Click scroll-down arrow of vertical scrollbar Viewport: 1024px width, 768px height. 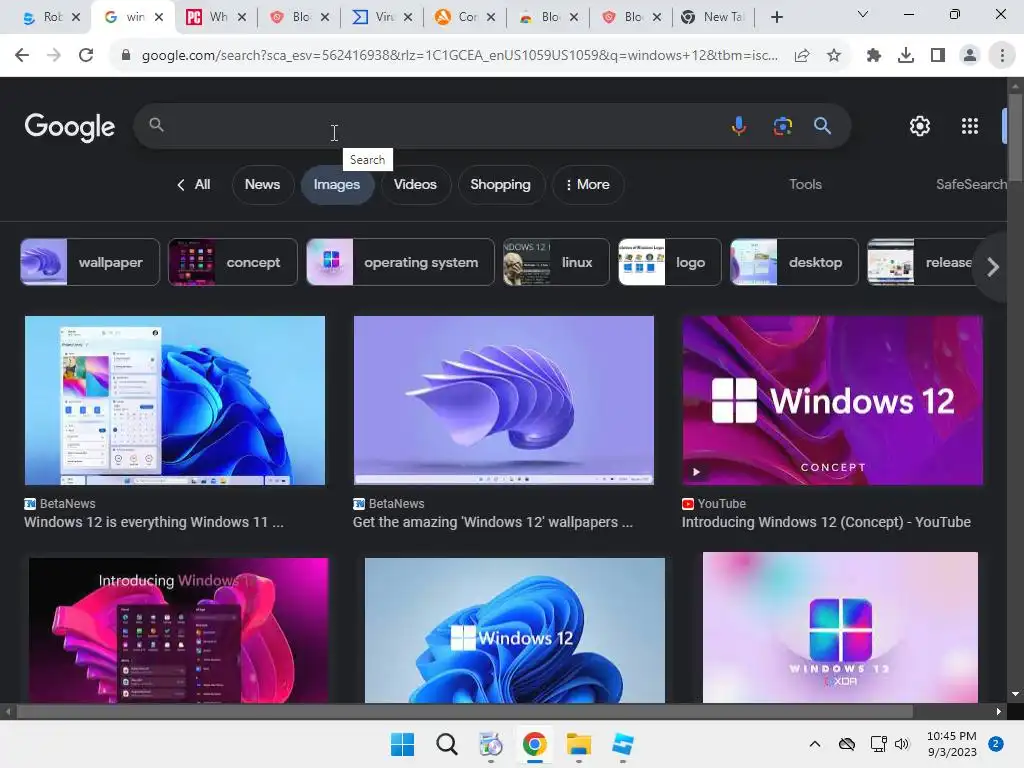pos(1015,694)
